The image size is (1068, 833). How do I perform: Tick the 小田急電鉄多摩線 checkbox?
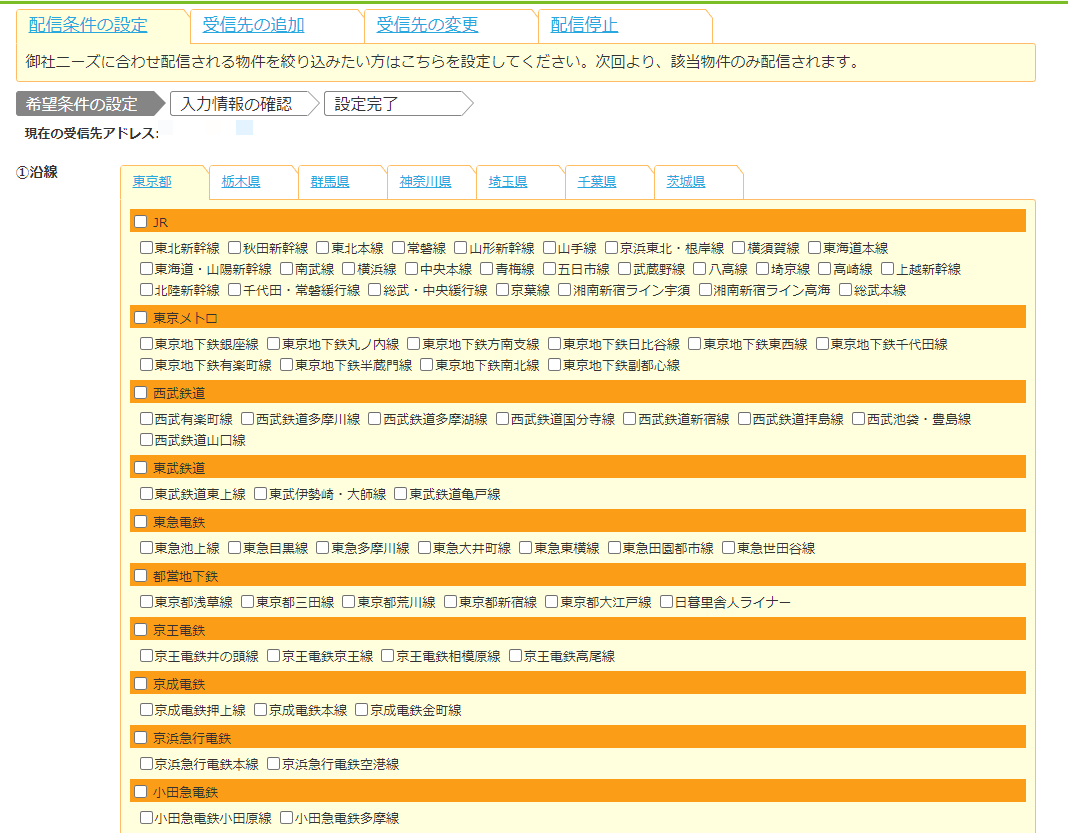tap(287, 817)
